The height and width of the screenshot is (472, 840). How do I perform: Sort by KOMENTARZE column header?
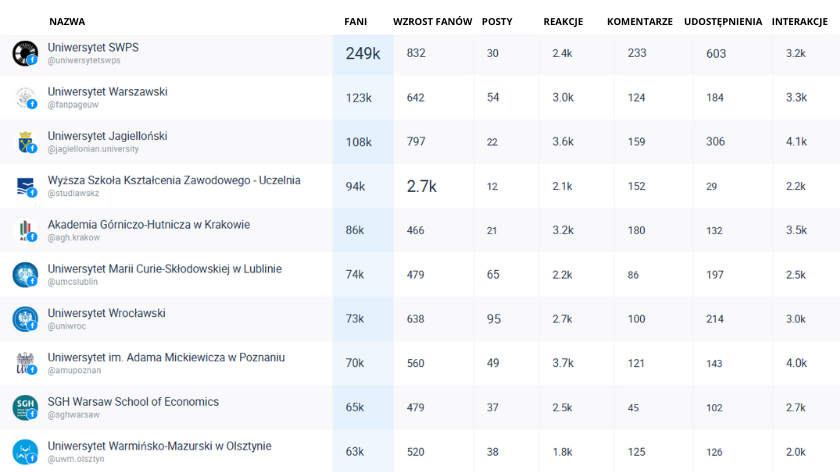point(639,21)
